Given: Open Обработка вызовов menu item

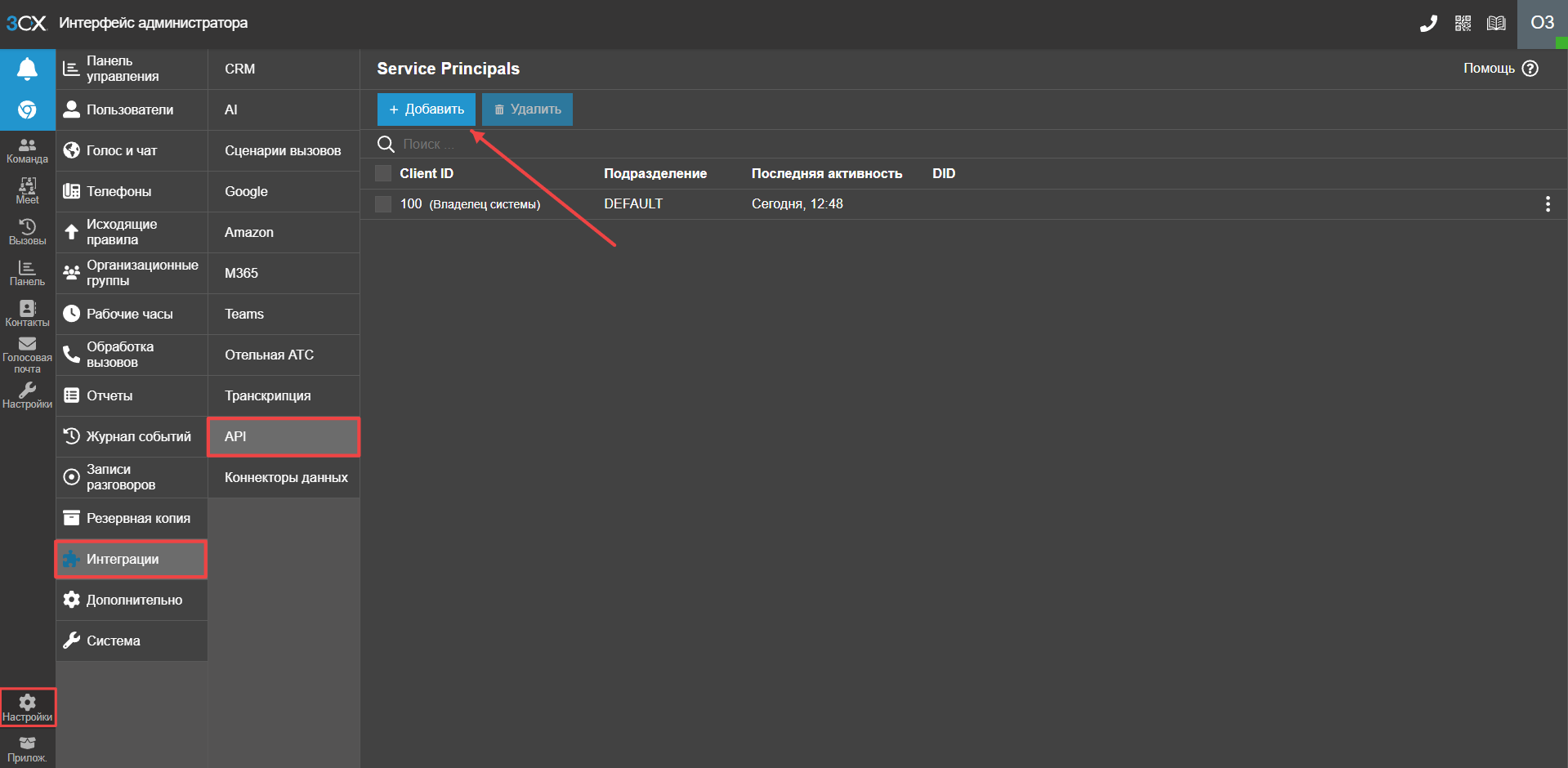Looking at the screenshot, I should coord(132,355).
